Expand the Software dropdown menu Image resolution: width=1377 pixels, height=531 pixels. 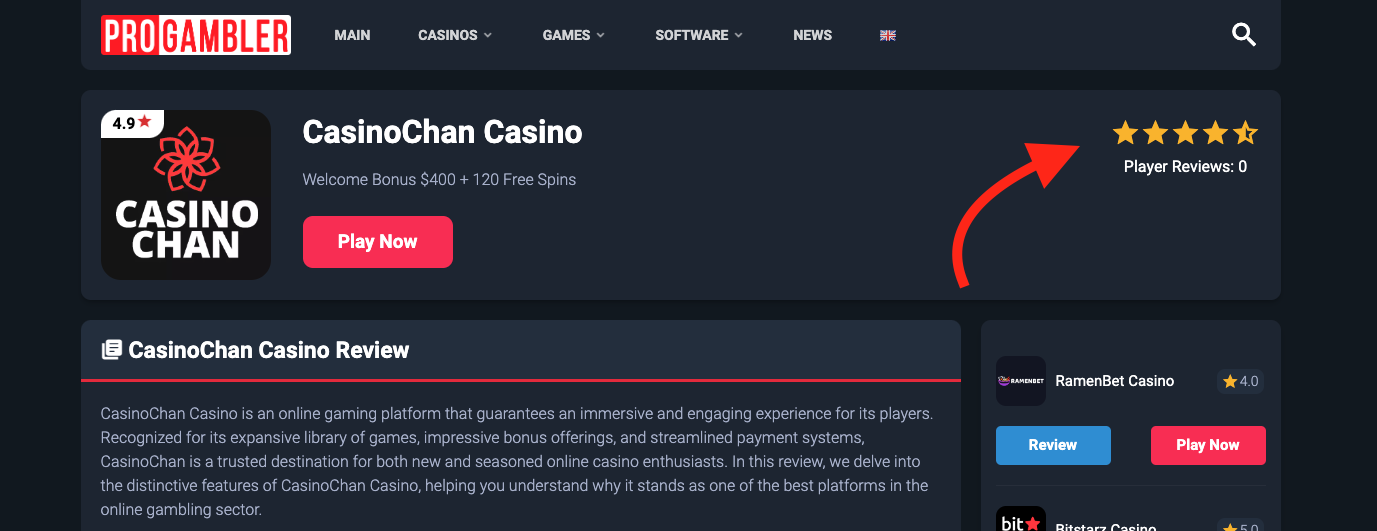(698, 35)
